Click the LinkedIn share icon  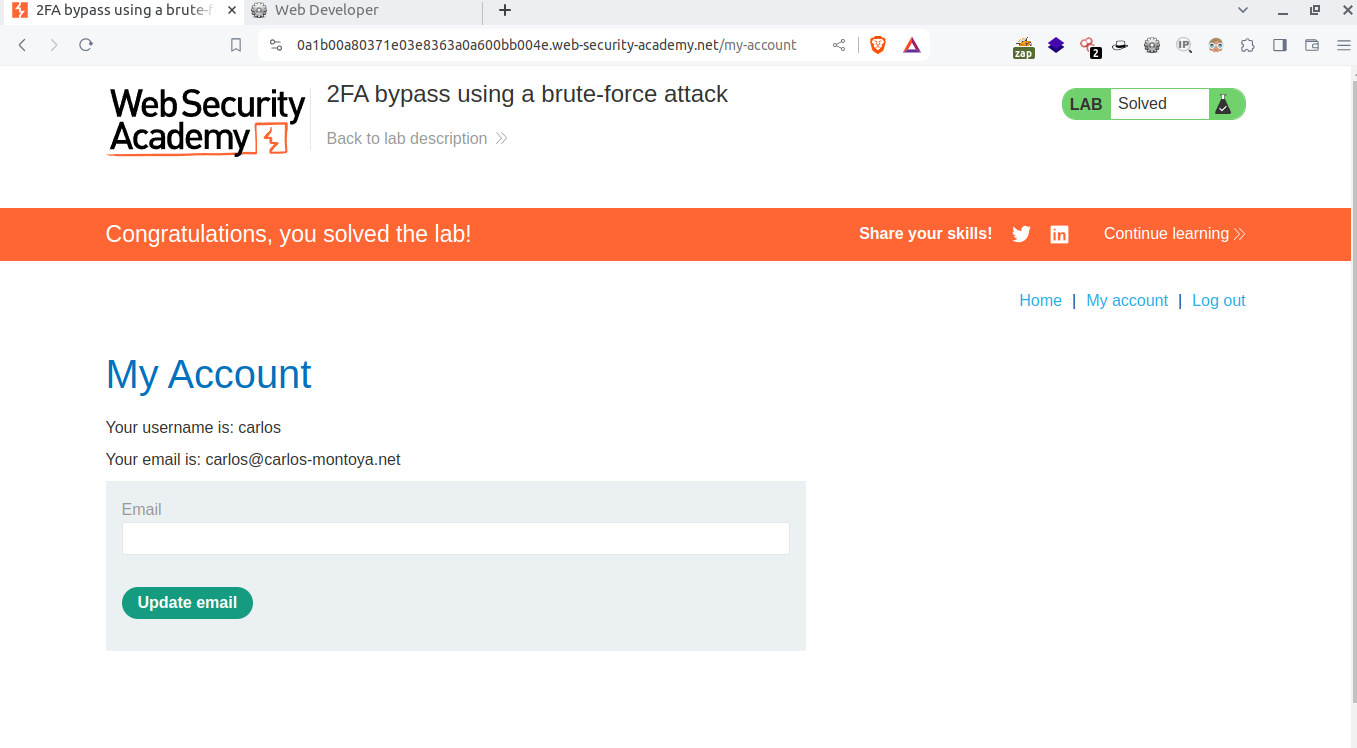tap(1059, 234)
